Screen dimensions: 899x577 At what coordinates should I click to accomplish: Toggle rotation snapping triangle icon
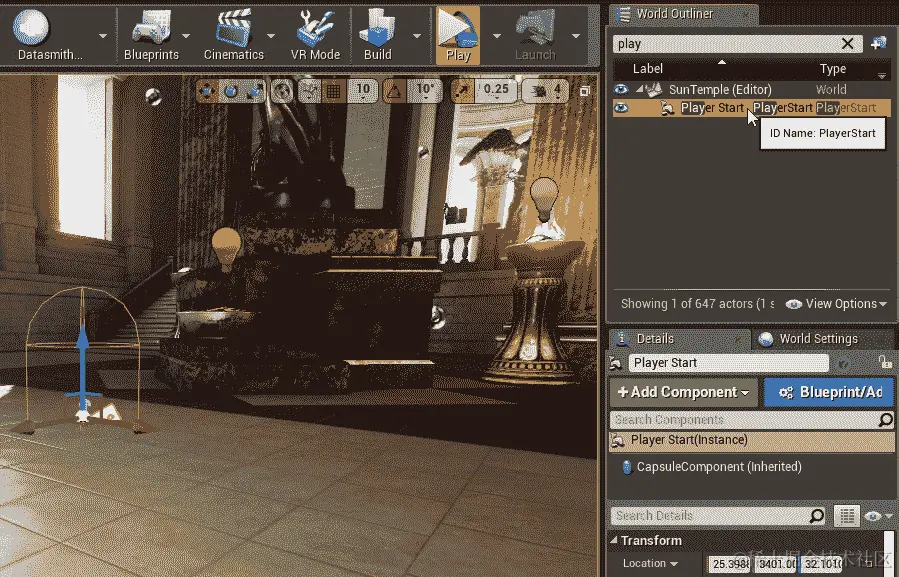pos(395,90)
